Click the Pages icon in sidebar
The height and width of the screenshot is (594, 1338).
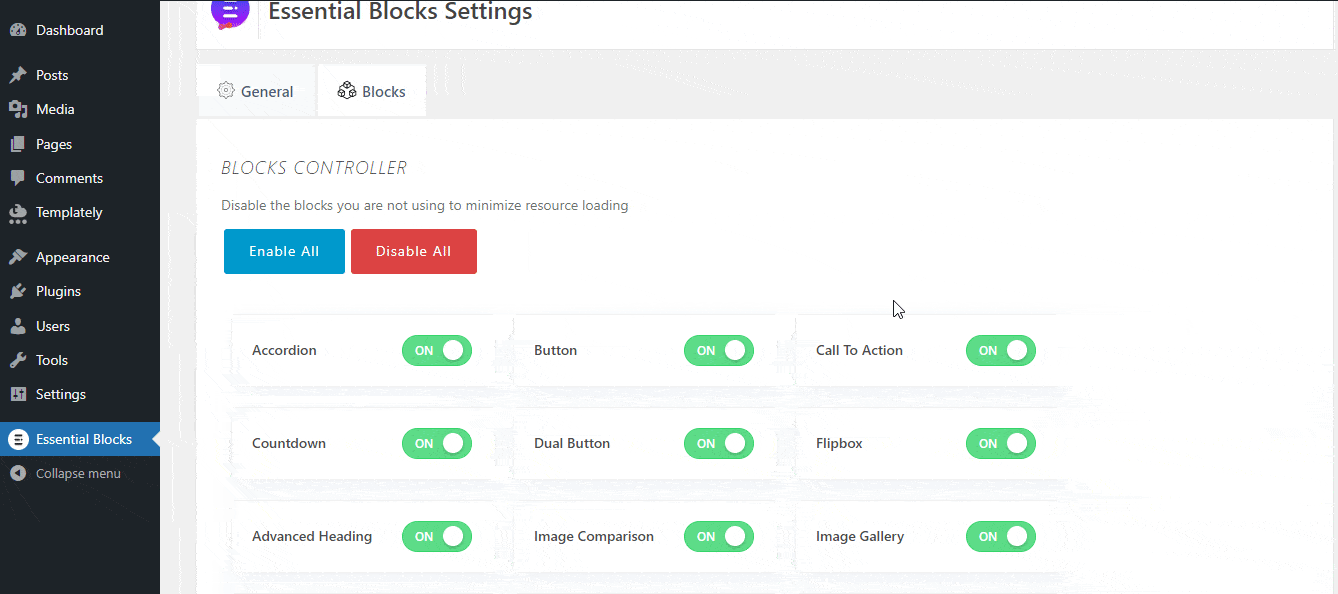[x=17, y=144]
